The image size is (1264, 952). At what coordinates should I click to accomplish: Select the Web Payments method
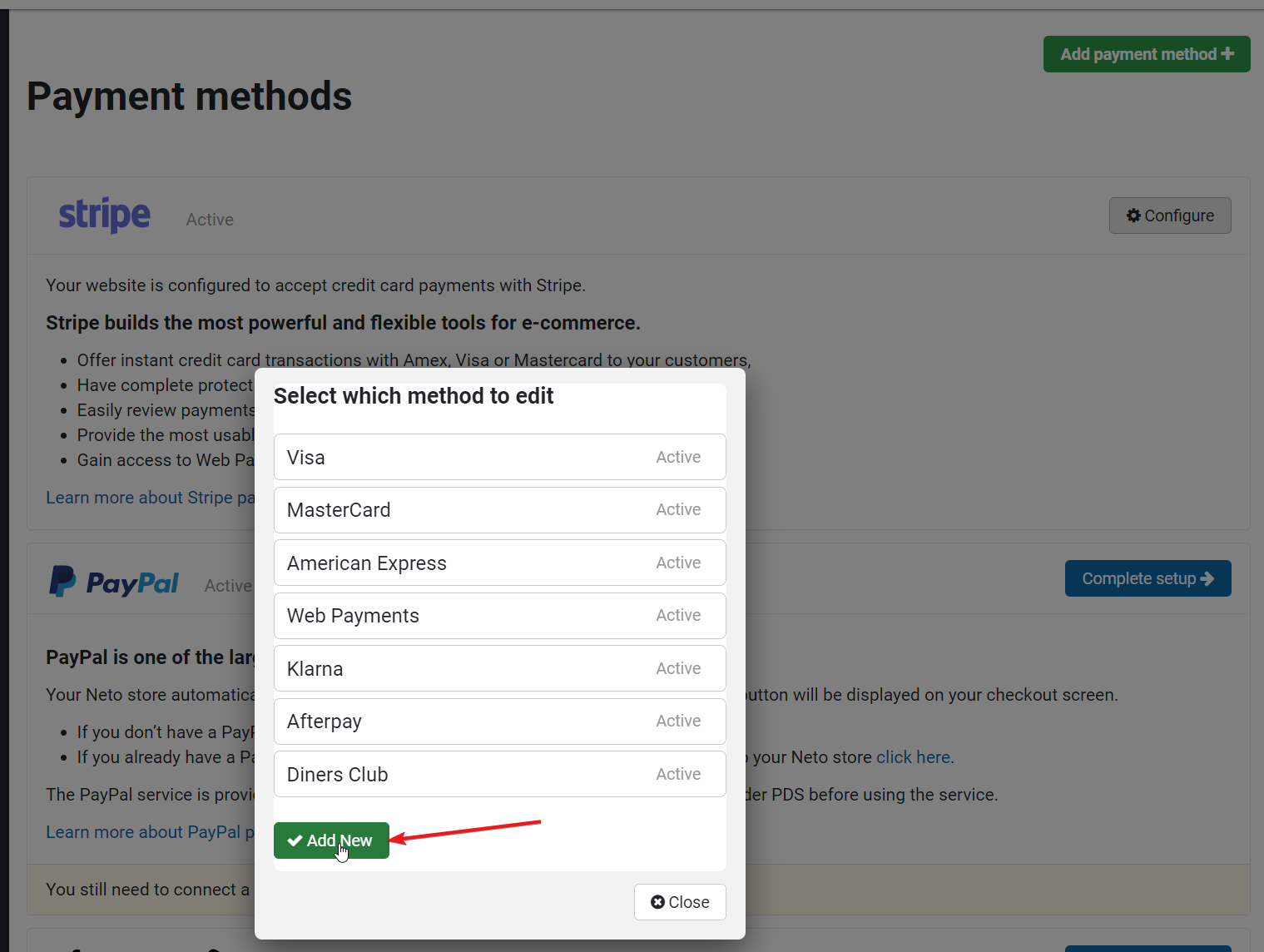(x=499, y=616)
